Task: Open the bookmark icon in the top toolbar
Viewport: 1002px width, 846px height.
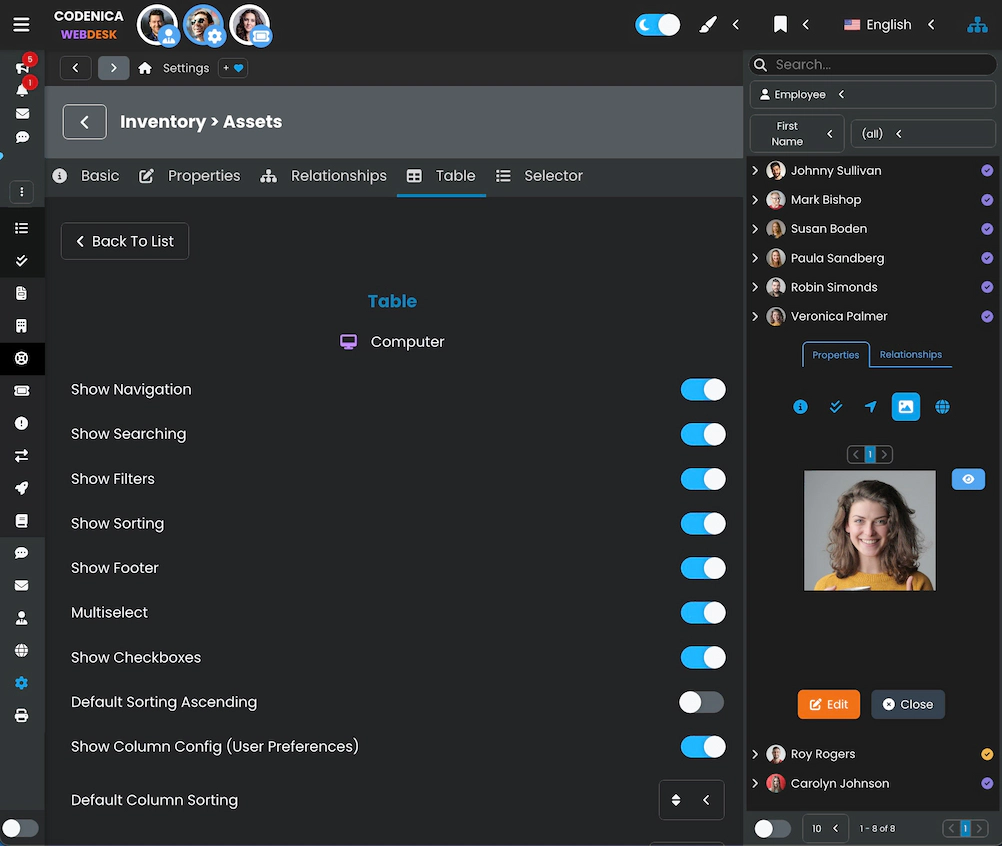Action: [x=780, y=24]
